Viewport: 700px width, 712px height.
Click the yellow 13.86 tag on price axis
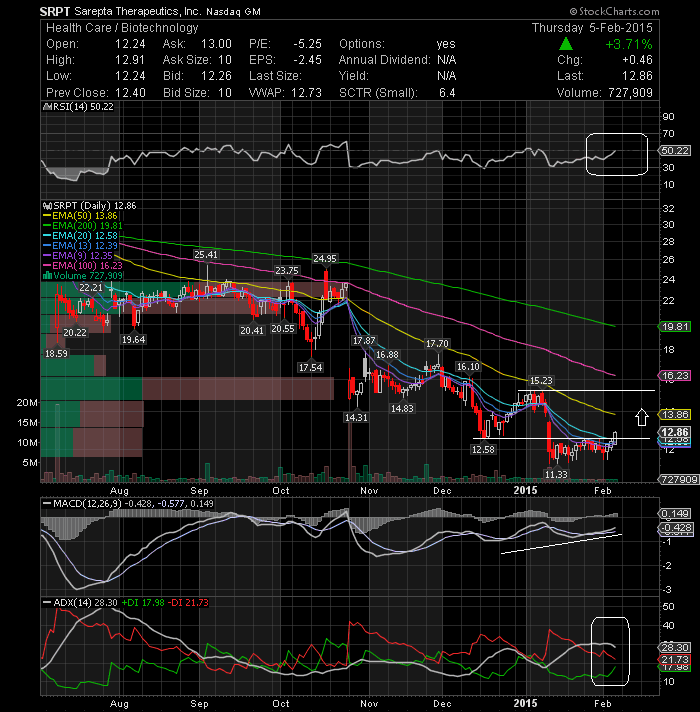tap(675, 414)
